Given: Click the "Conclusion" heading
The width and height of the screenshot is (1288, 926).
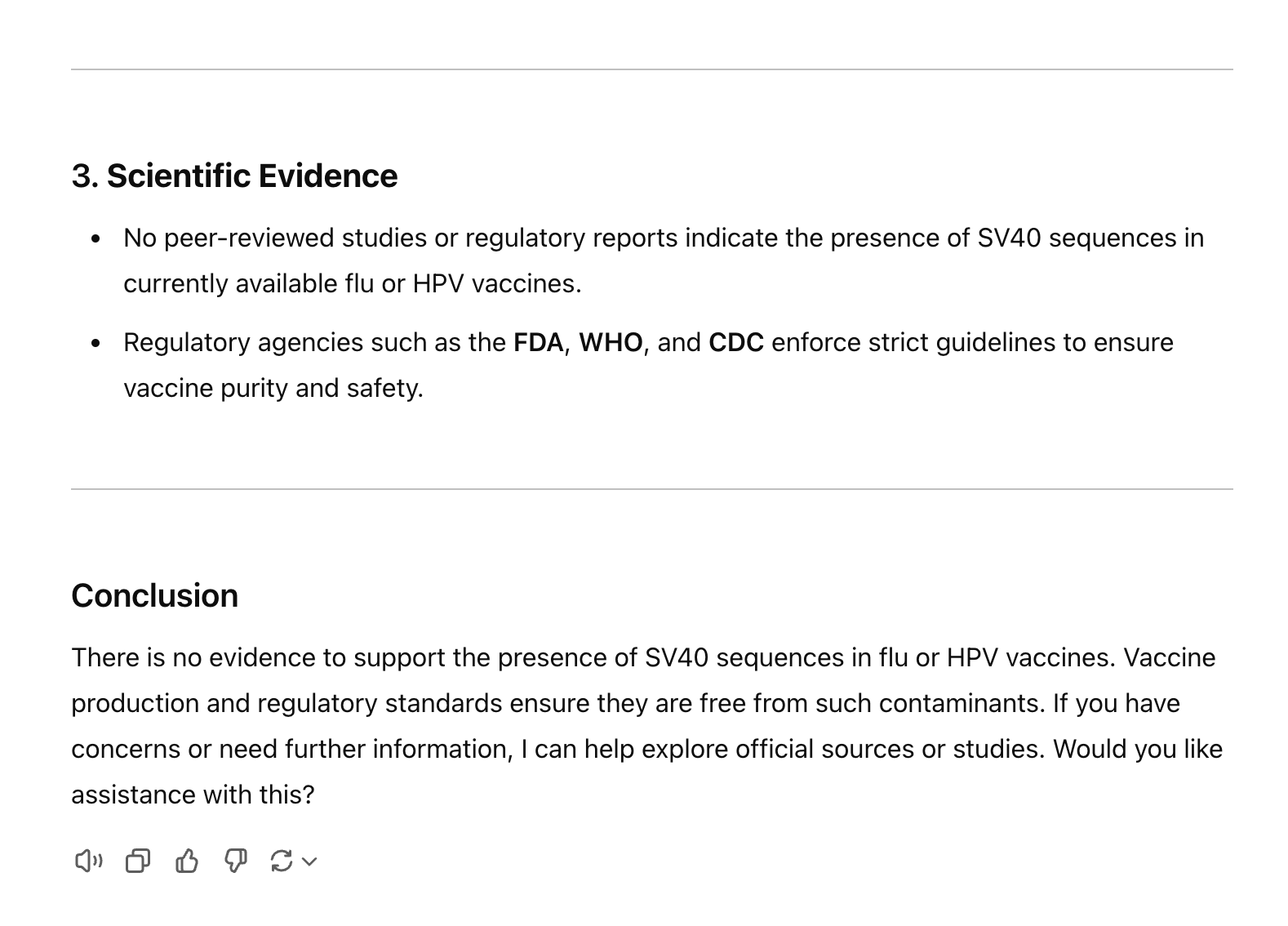Looking at the screenshot, I should [154, 595].
